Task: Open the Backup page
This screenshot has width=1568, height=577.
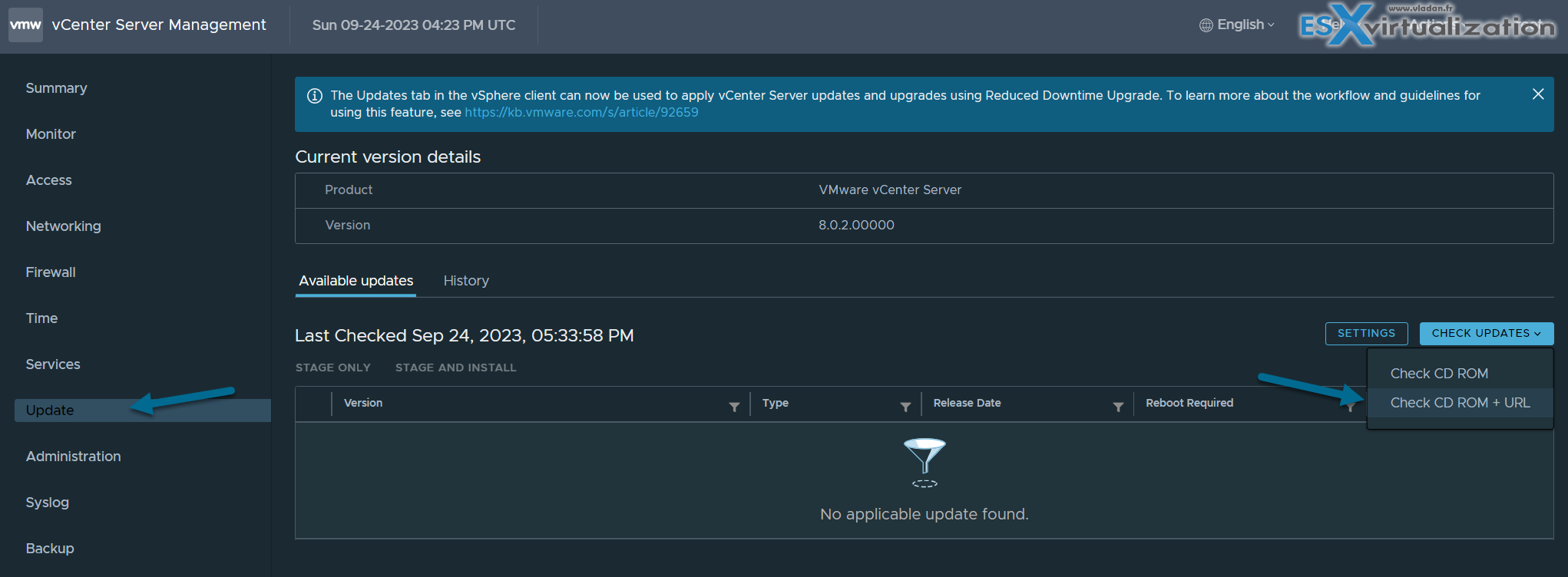Action: [x=50, y=549]
